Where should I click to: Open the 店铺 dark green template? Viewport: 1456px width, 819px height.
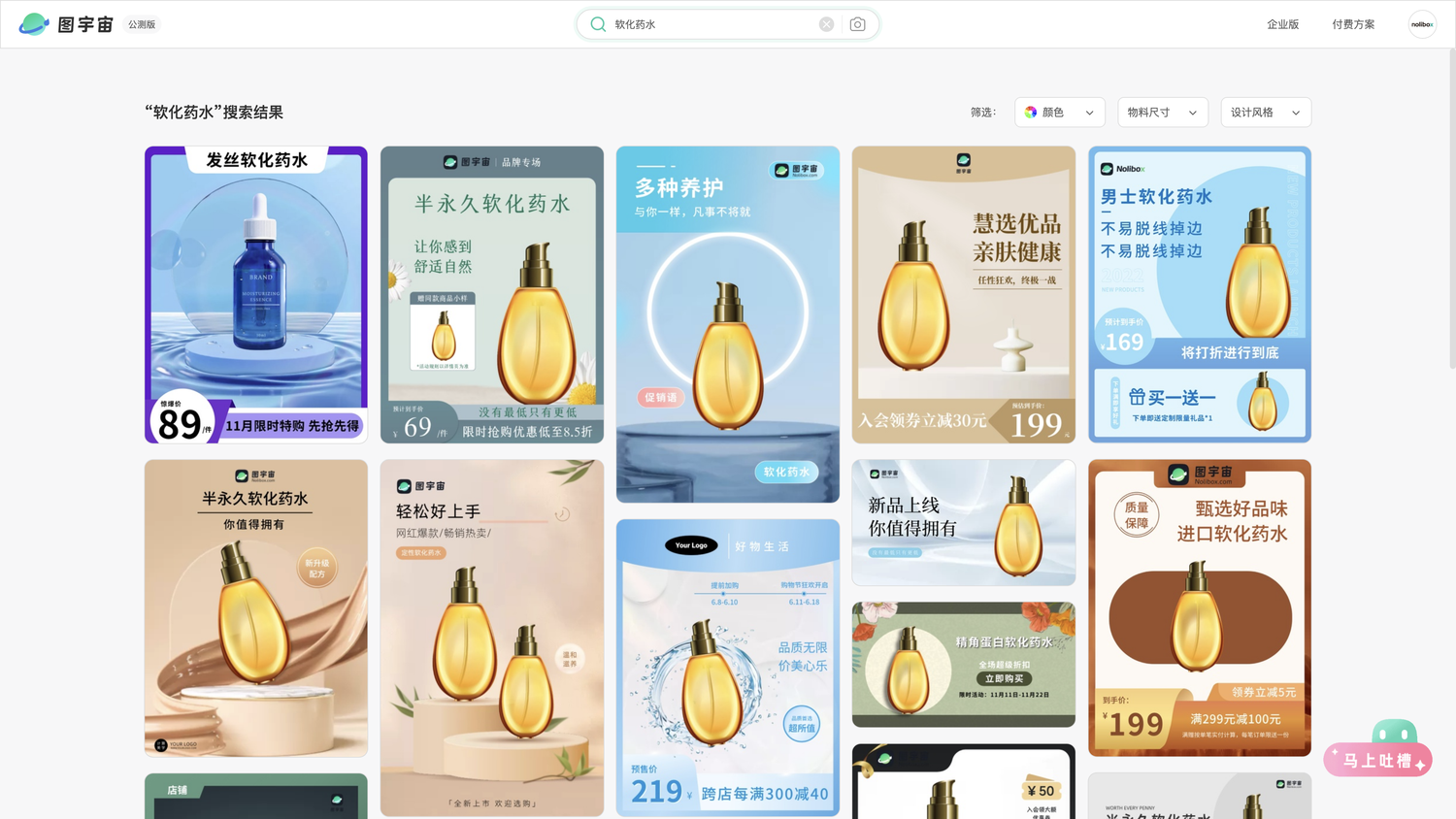[256, 796]
